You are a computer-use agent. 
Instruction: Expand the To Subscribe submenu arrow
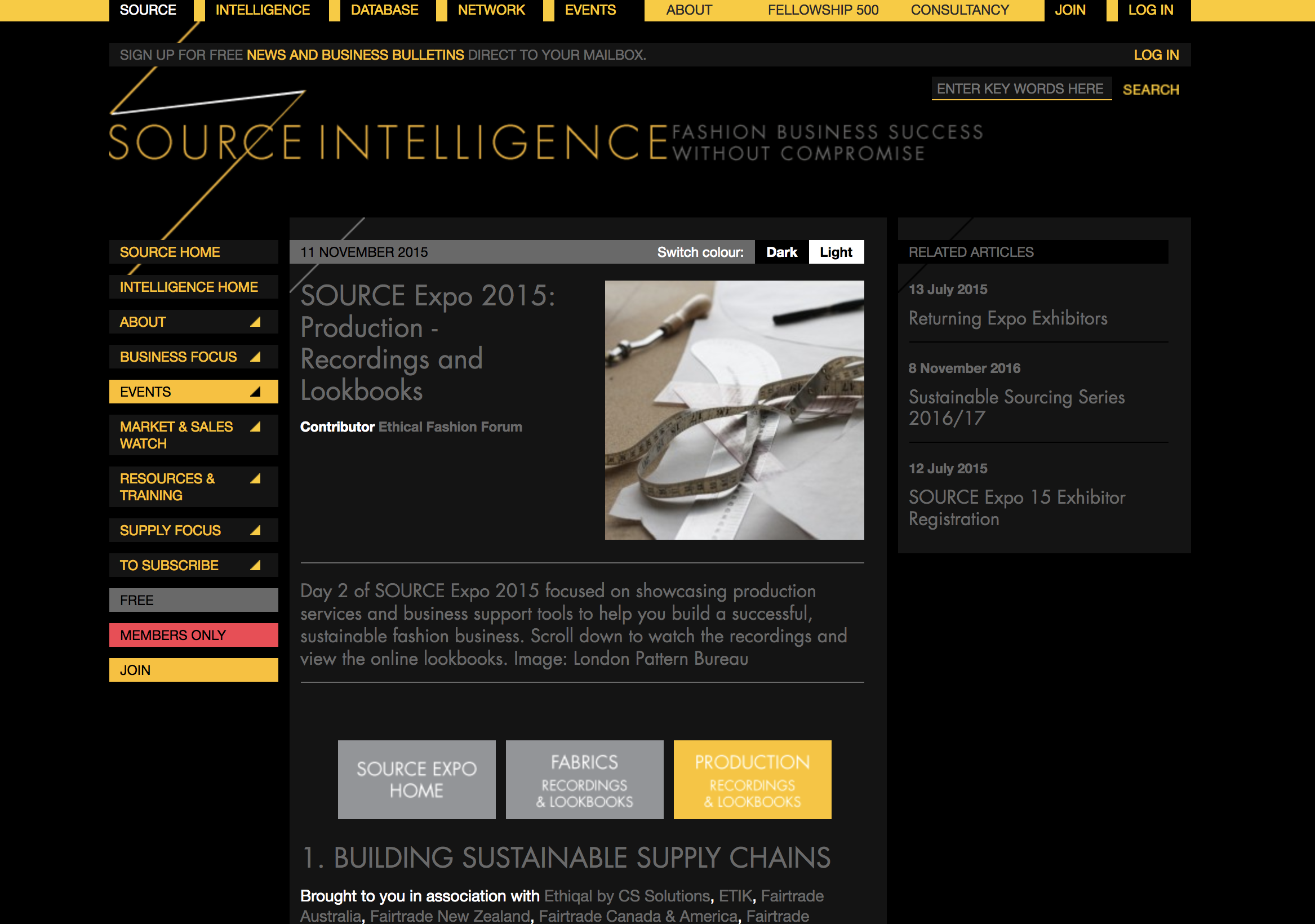click(x=255, y=566)
